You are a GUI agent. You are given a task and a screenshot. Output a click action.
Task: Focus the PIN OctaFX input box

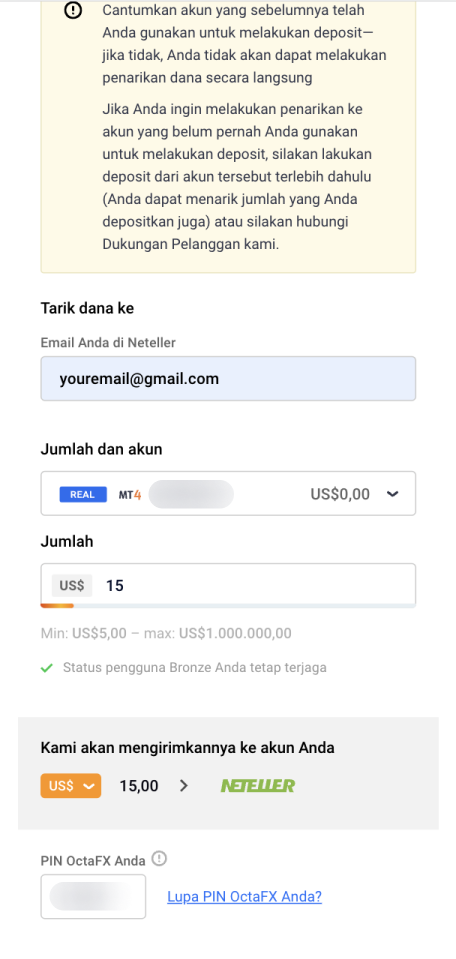(94, 897)
